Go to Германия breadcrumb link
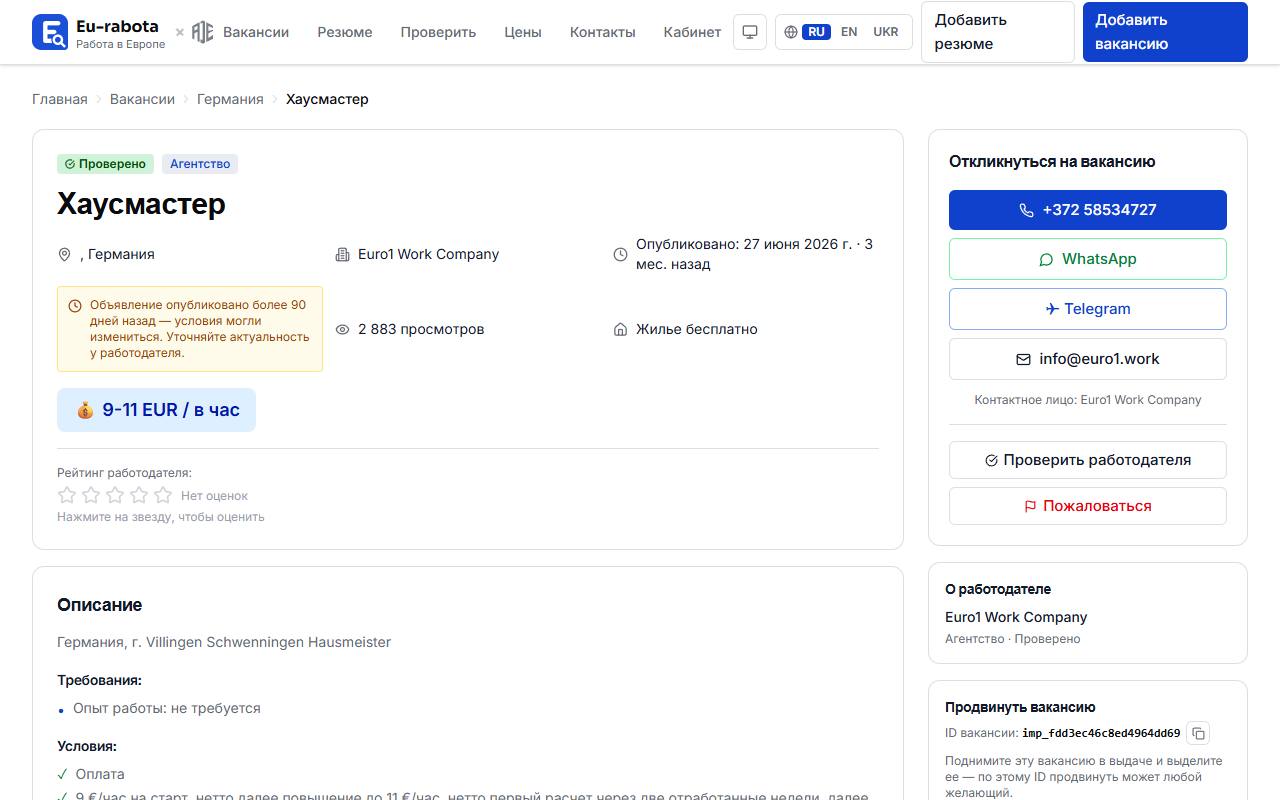The height and width of the screenshot is (800, 1280). point(230,99)
